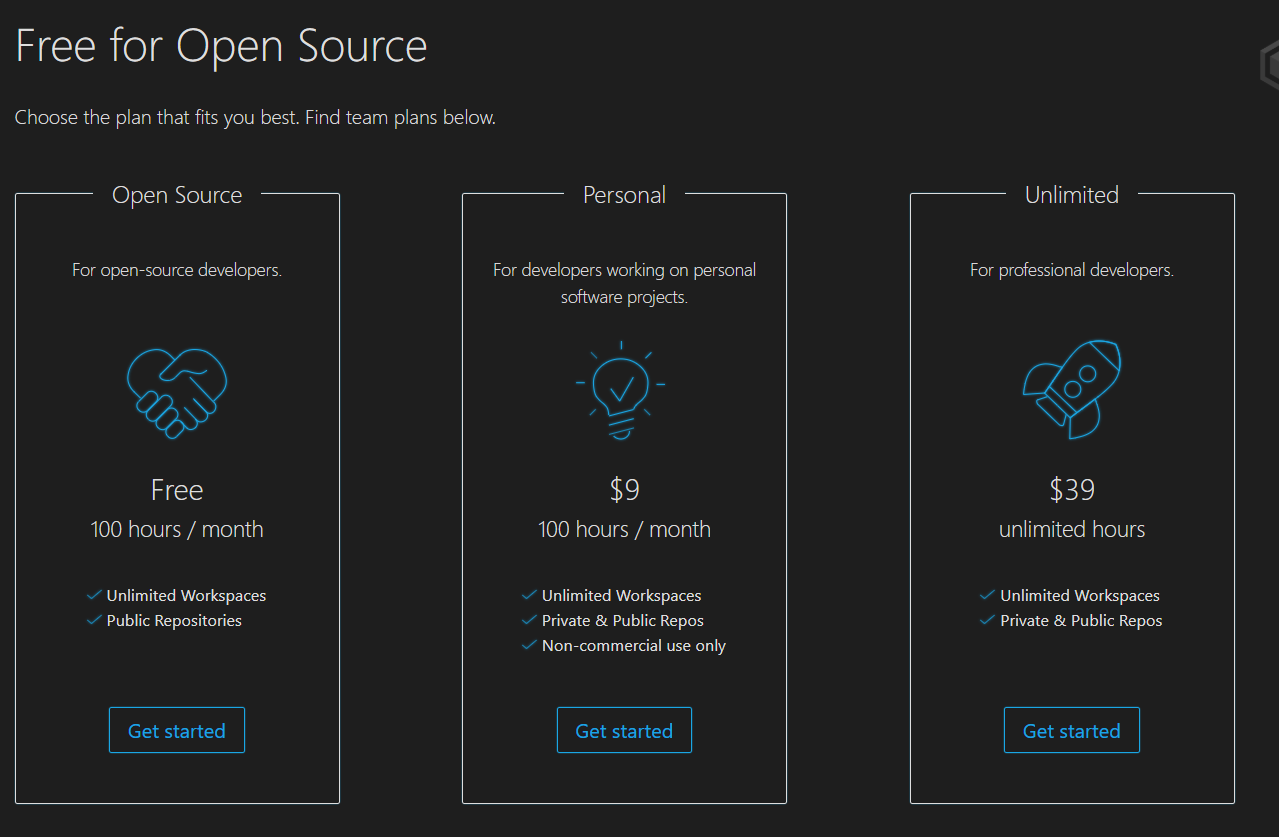1279x837 pixels.
Task: Select the checkmark next to Private & Public Repos on Personal
Action: [529, 620]
